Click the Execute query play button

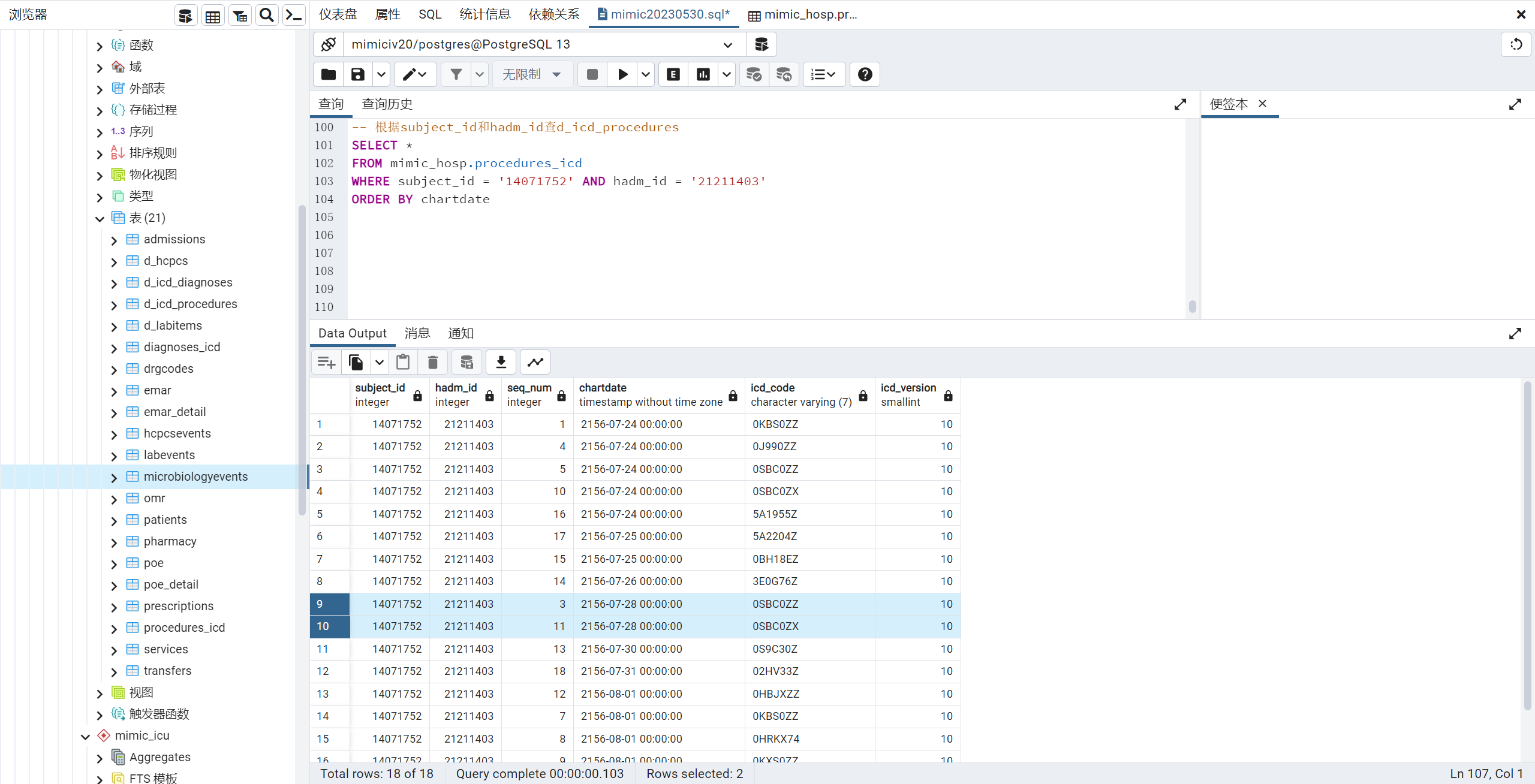(x=622, y=74)
